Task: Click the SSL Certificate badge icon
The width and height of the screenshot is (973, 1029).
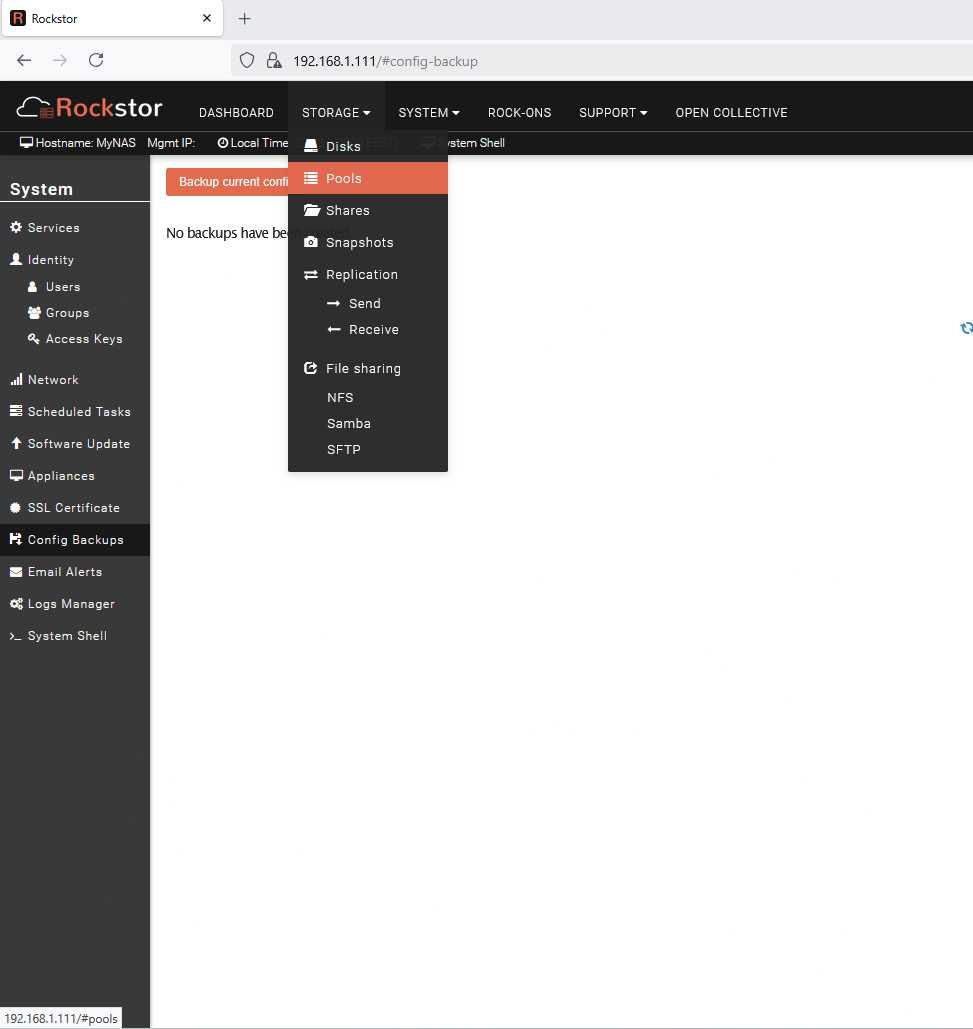Action: pyautogui.click(x=16, y=507)
